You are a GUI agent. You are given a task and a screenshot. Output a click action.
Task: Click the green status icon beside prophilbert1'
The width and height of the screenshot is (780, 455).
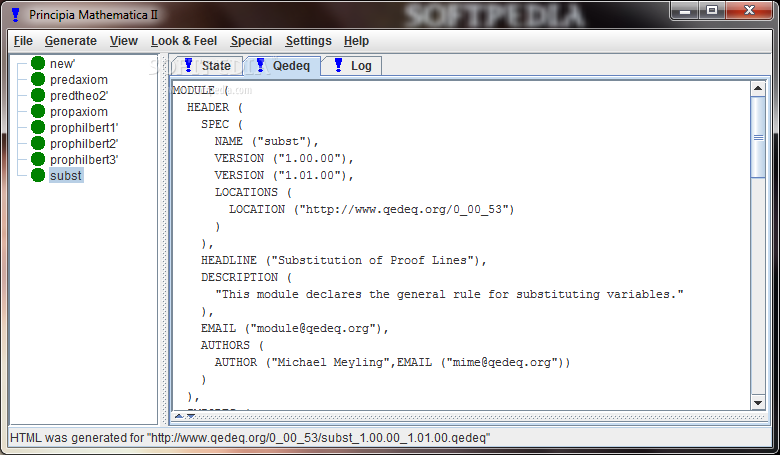[38, 127]
